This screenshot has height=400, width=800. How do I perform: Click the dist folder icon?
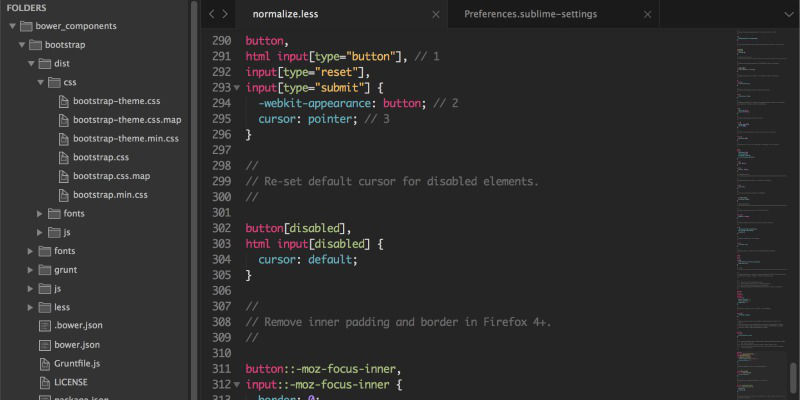(x=45, y=64)
